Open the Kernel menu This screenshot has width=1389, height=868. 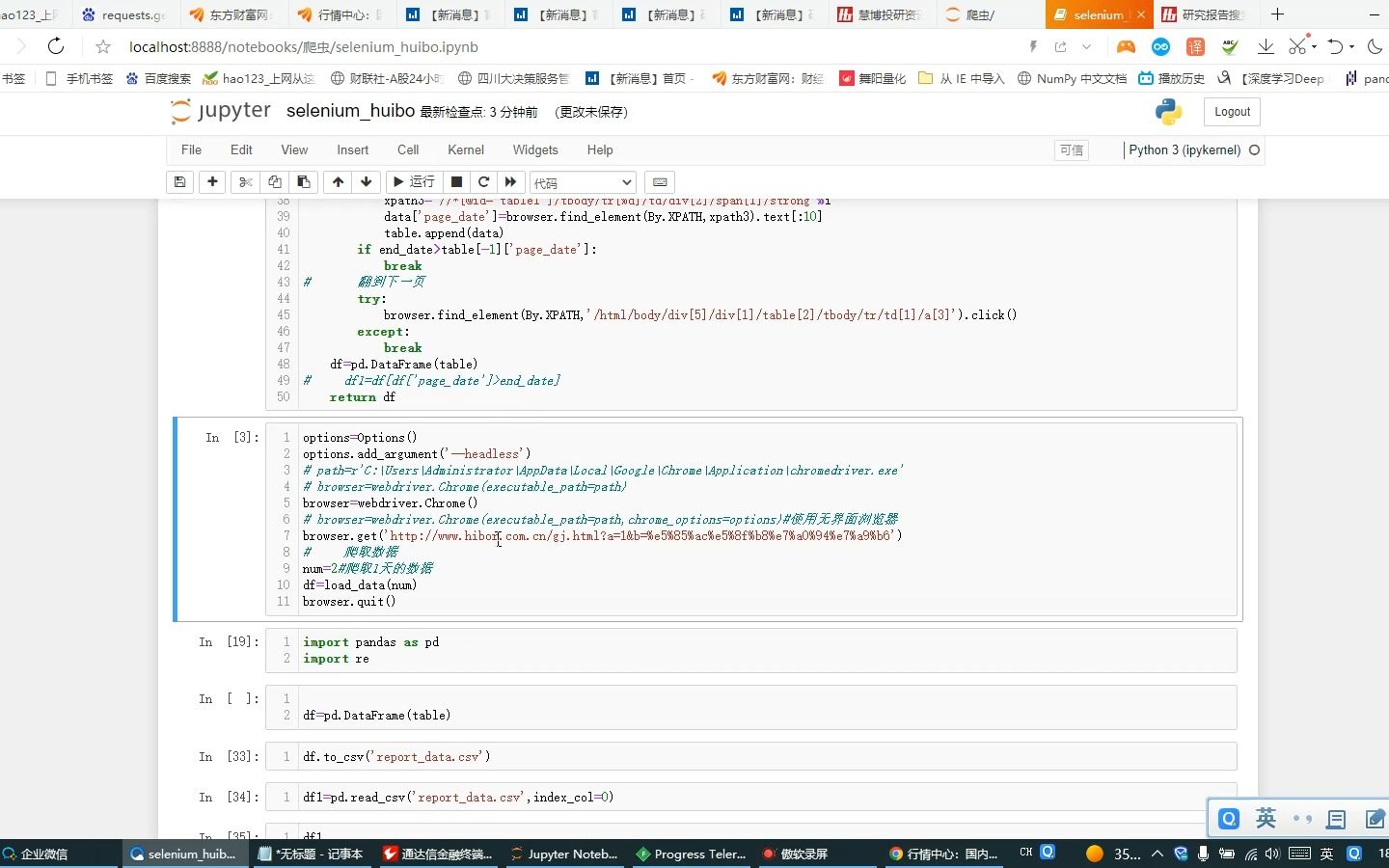click(x=466, y=150)
